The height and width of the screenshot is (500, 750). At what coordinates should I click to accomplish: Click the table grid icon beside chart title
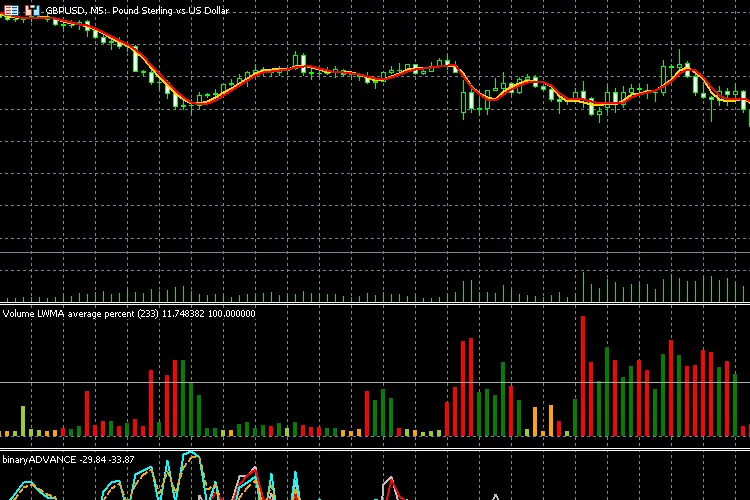coord(11,10)
